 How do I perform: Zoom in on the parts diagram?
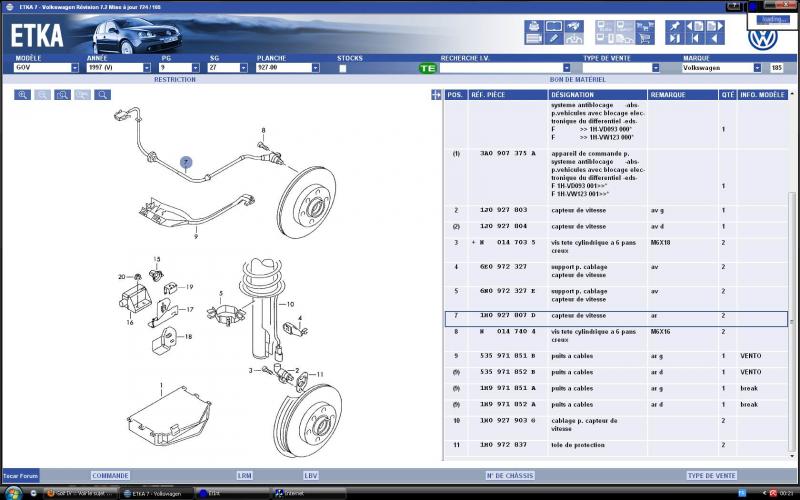click(x=22, y=95)
